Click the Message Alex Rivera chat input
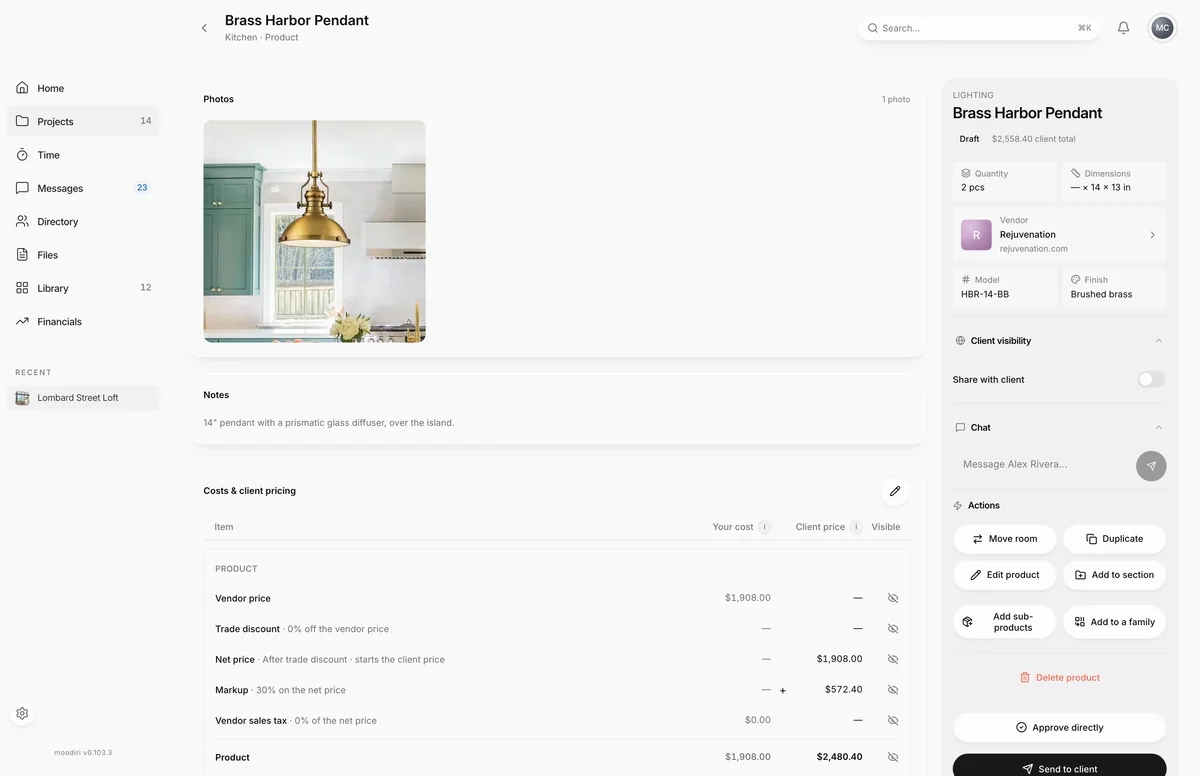 click(1043, 464)
